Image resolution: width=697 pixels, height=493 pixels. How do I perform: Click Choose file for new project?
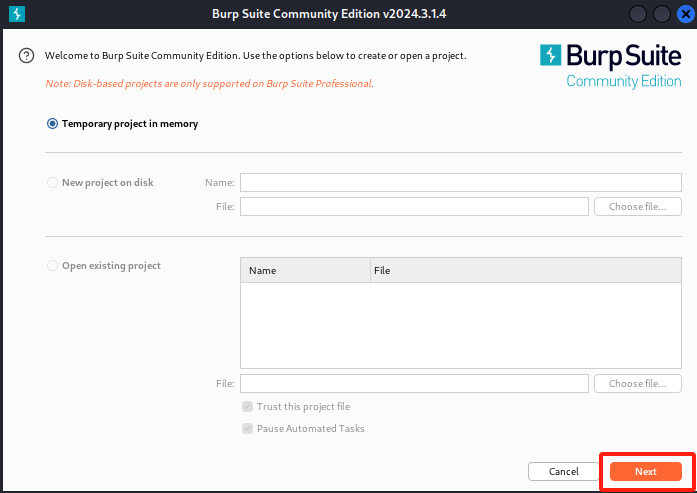pos(637,206)
